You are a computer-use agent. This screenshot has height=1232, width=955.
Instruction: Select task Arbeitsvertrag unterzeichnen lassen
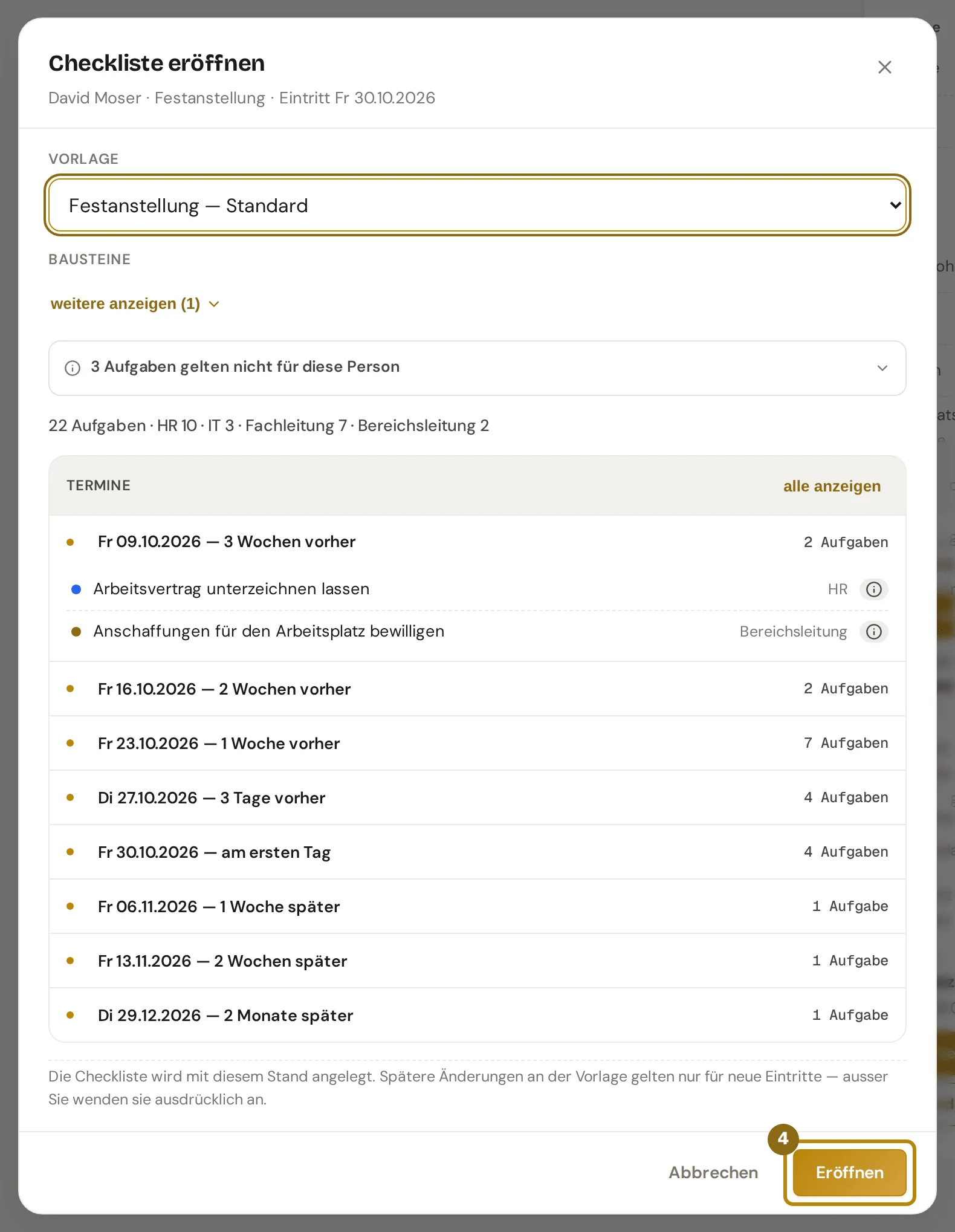(x=477, y=589)
